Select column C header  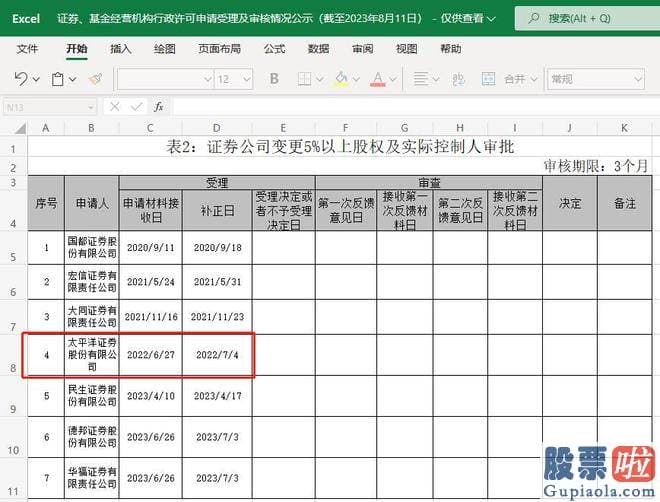pyautogui.click(x=150, y=128)
